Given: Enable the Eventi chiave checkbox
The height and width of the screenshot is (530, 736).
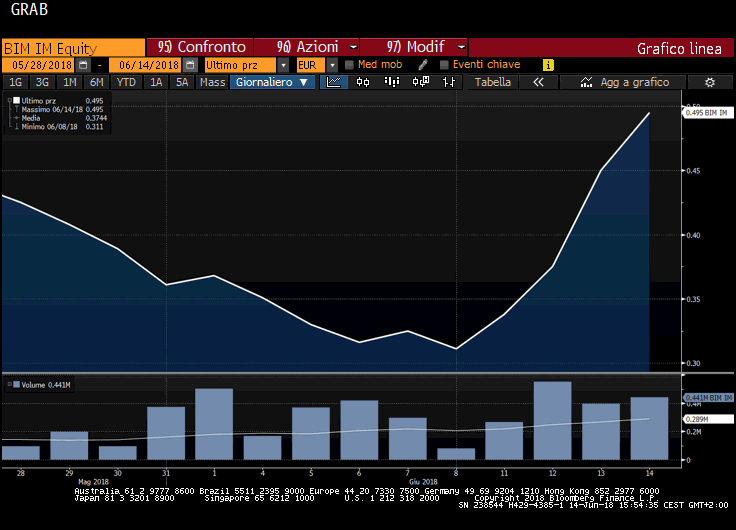Looking at the screenshot, I should coord(444,65).
